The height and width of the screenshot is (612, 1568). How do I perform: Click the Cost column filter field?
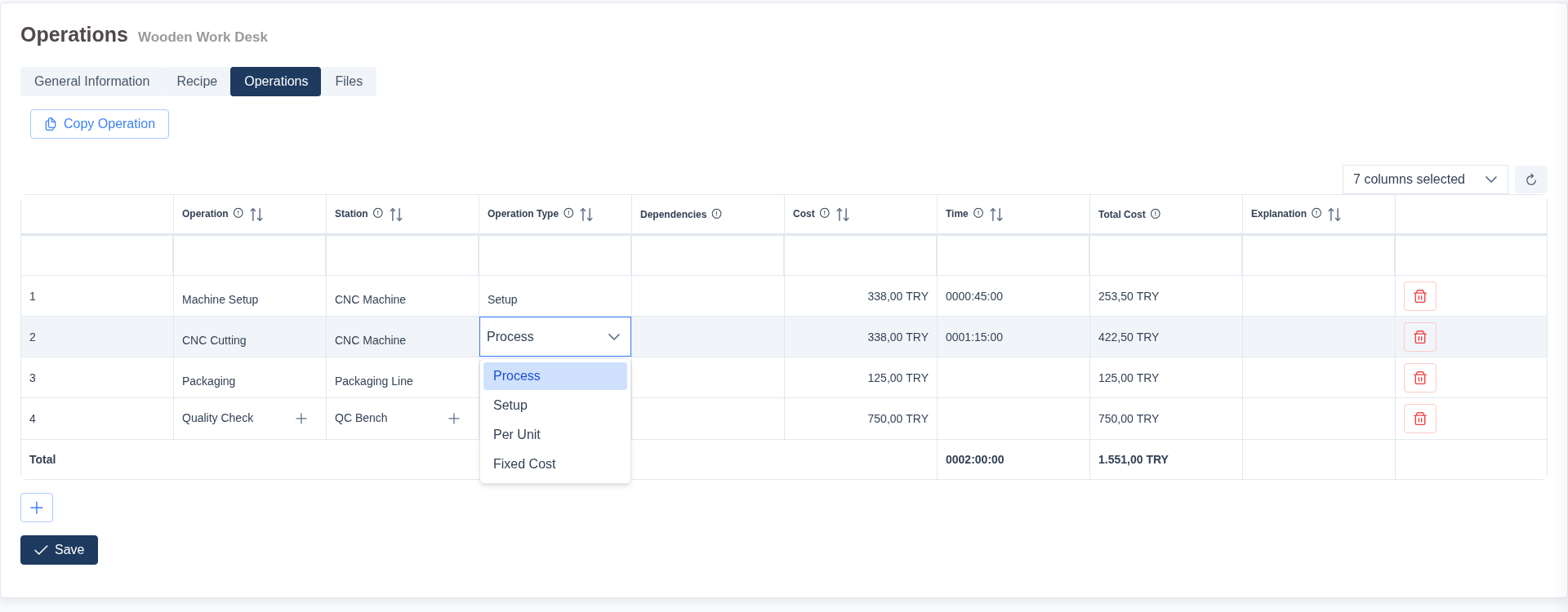861,255
